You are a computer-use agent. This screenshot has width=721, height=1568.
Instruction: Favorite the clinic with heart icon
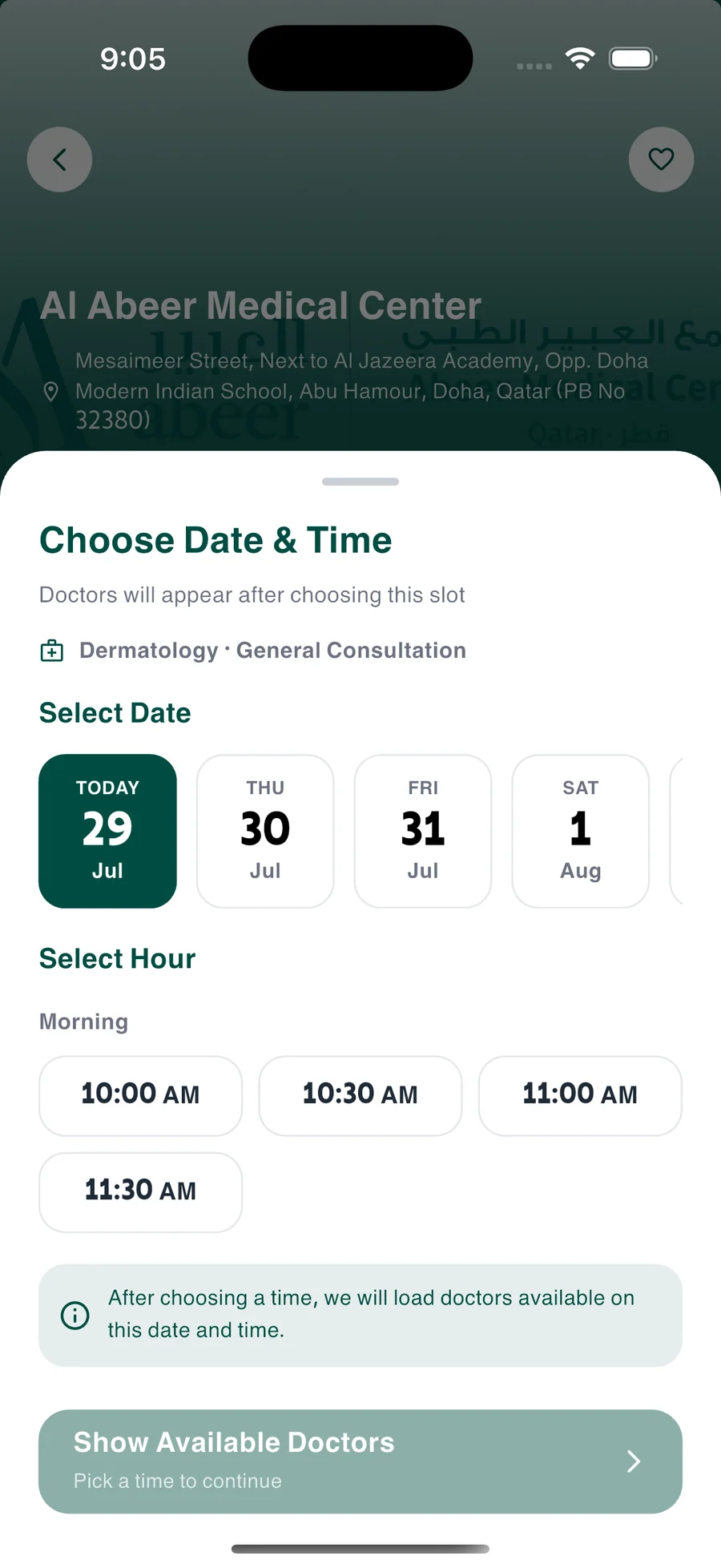coord(661,159)
